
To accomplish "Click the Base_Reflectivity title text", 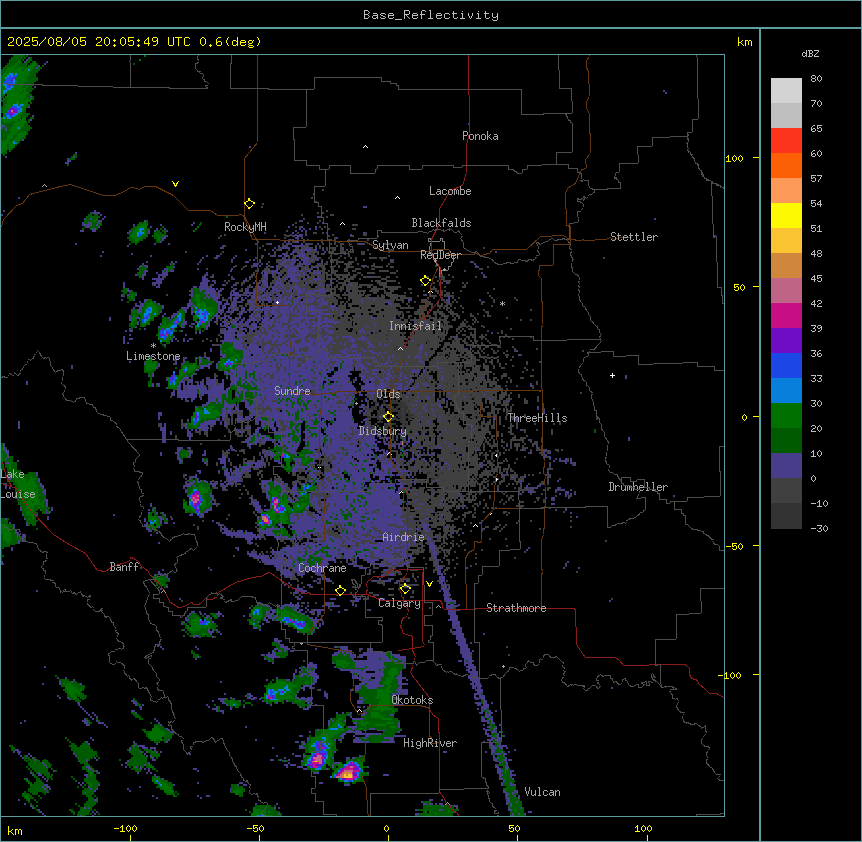I will tap(431, 15).
